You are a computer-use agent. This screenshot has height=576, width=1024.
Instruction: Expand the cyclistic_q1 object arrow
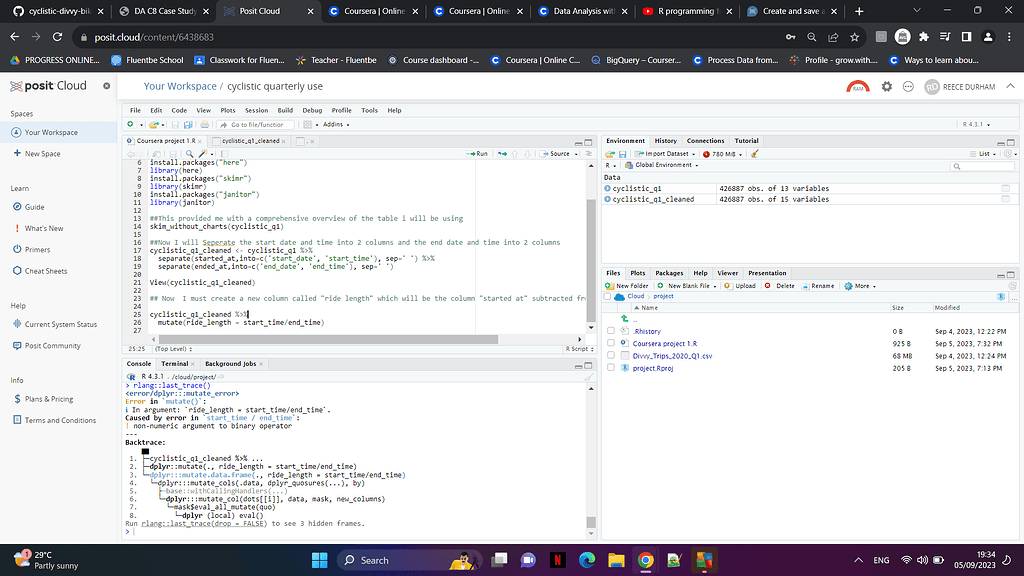[607, 188]
